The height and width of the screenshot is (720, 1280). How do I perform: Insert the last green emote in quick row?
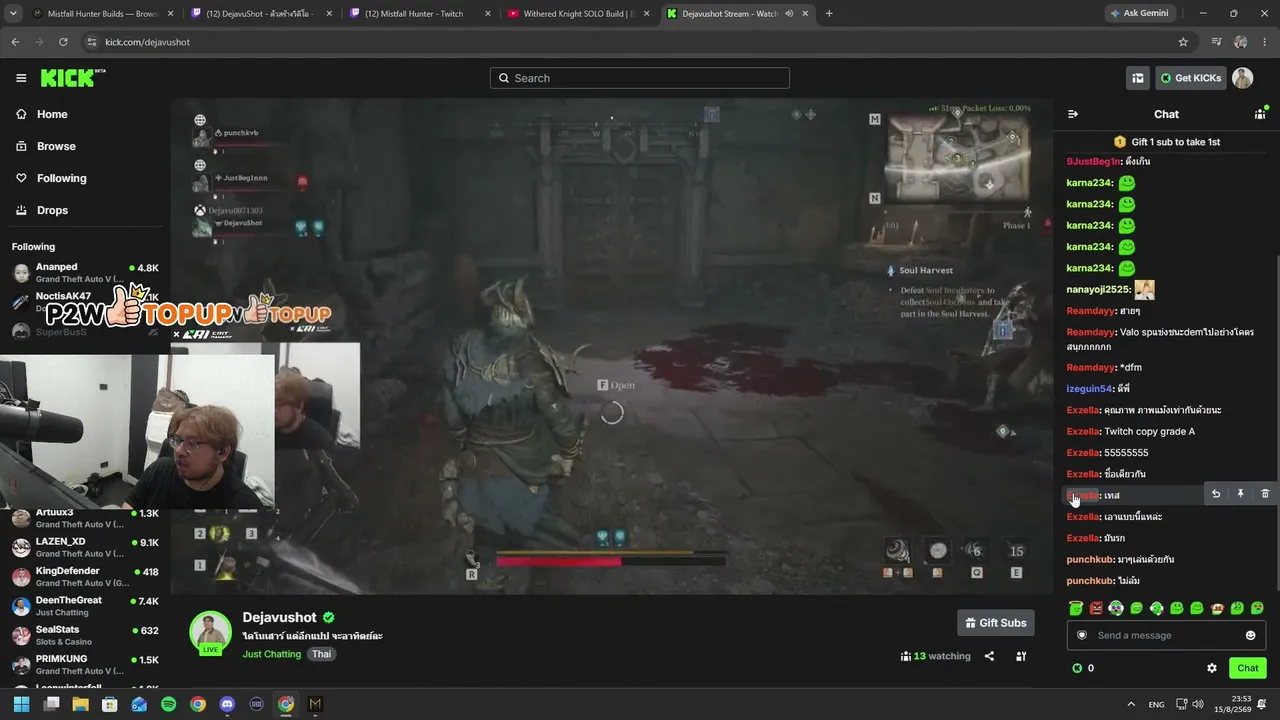coord(1257,608)
